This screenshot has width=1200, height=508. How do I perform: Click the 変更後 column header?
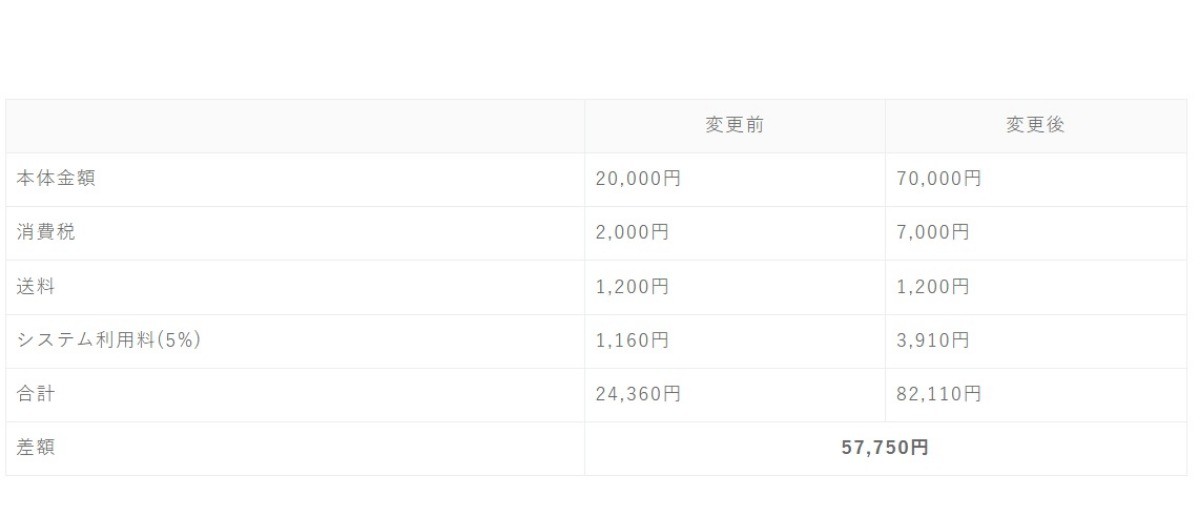point(1035,126)
